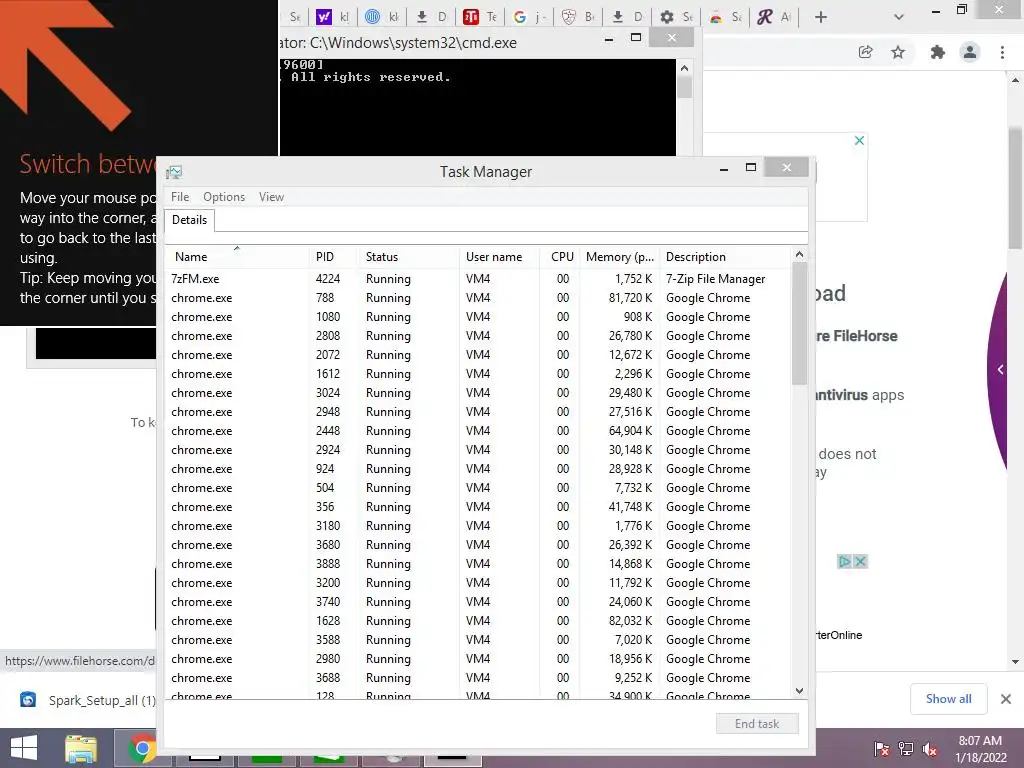Click the muted volume tray icon
Viewport: 1024px width, 768px height.
pos(930,749)
